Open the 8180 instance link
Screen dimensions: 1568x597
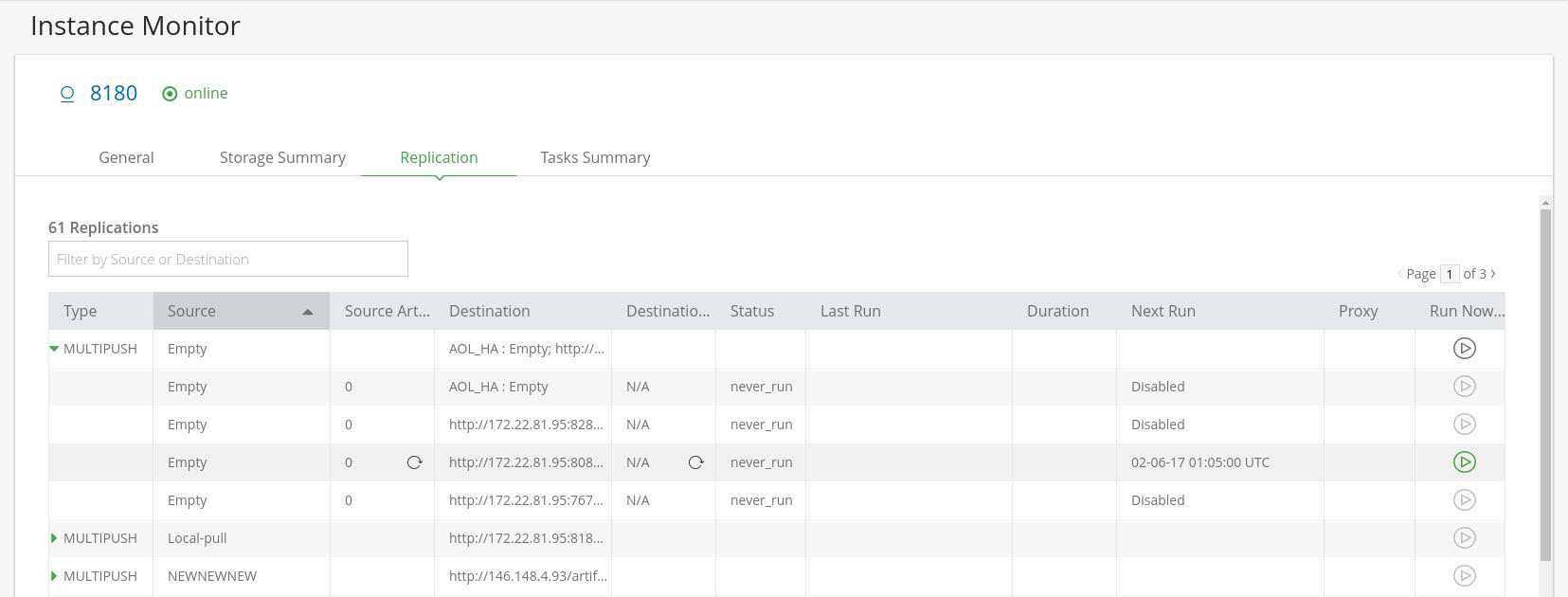click(x=114, y=93)
